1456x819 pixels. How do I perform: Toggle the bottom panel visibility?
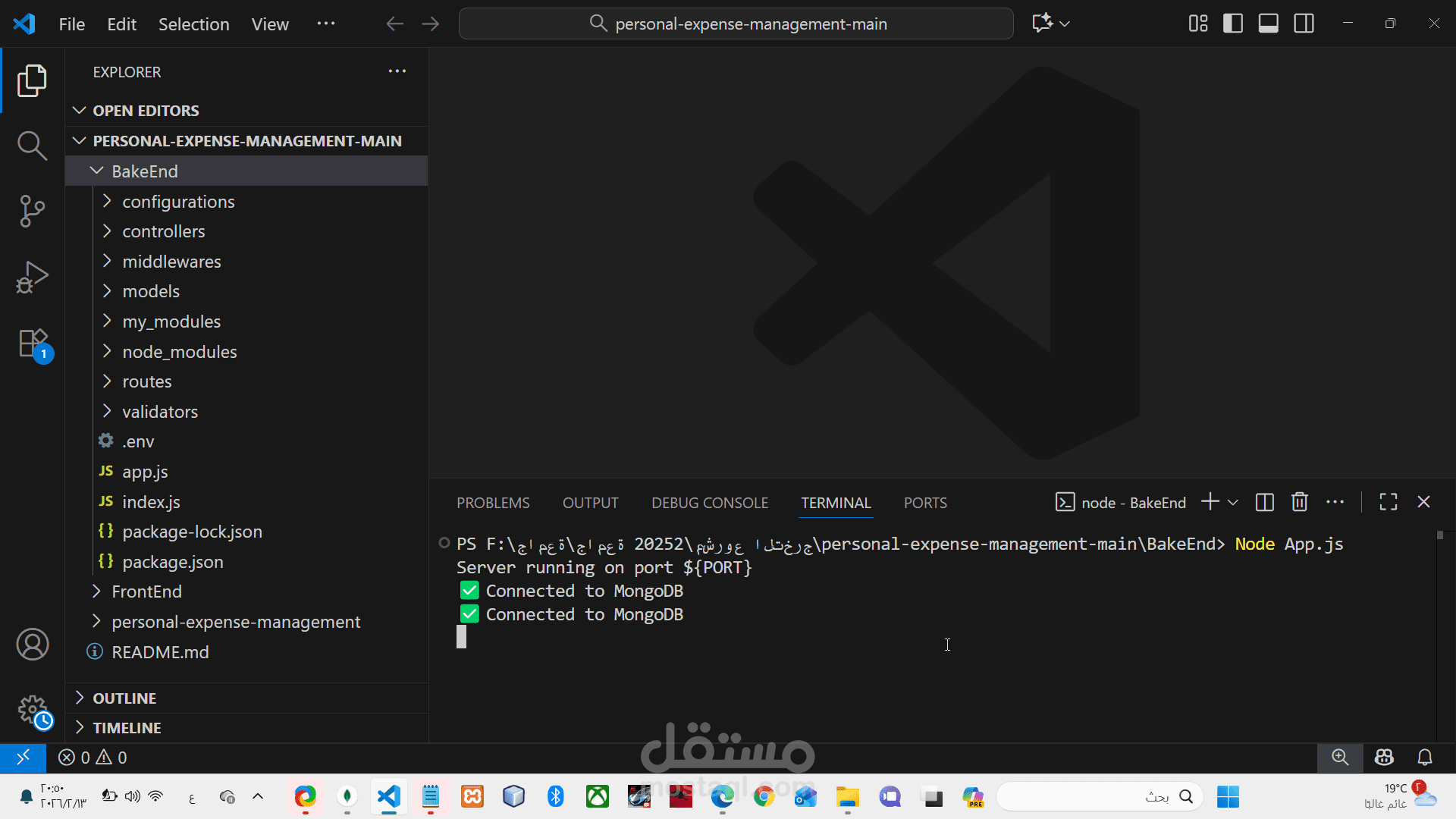click(x=1269, y=24)
